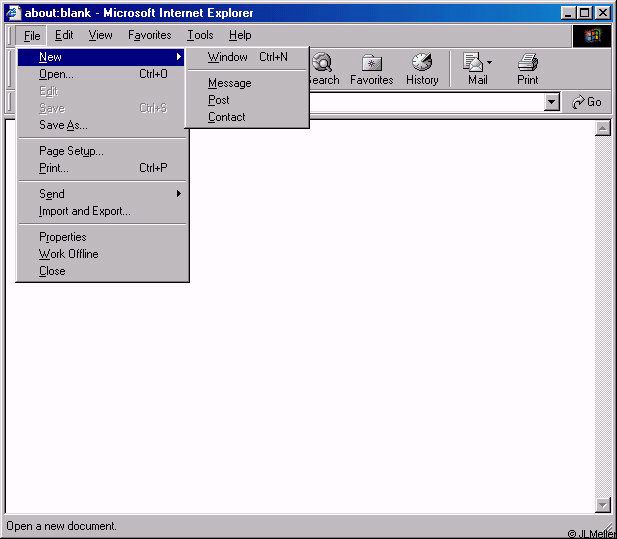Expand the Send submenu
Image resolution: width=617 pixels, height=539 pixels.
coord(102,194)
